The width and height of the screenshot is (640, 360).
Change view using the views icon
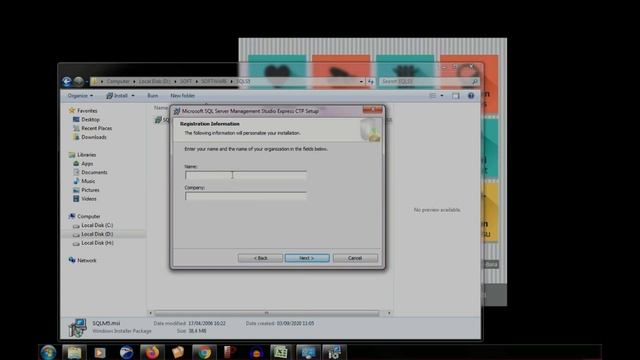pyautogui.click(x=433, y=96)
